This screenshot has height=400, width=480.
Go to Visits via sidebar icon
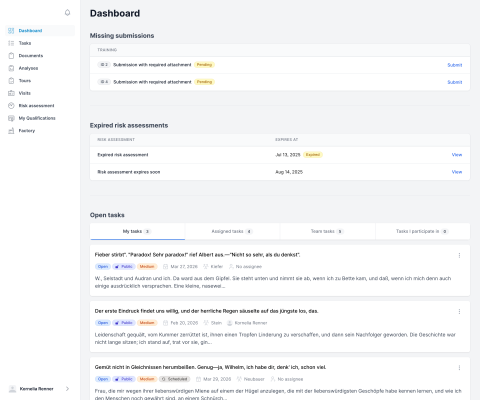tap(11, 93)
